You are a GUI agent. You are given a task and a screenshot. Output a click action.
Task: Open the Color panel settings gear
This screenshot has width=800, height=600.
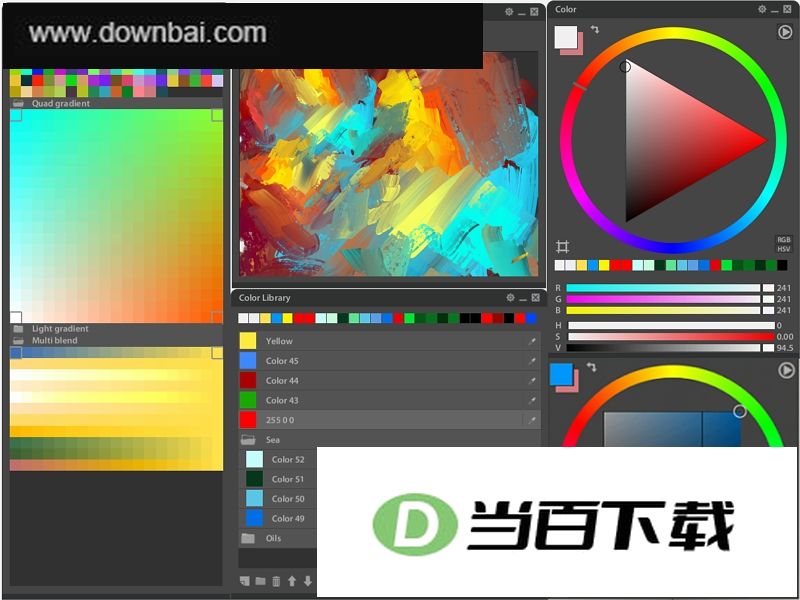[762, 9]
